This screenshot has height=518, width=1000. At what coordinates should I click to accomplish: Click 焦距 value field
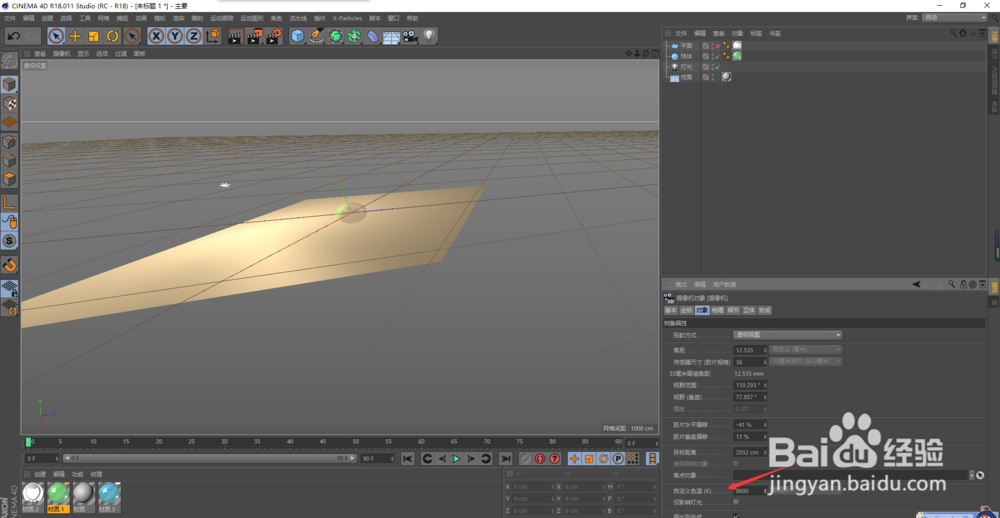748,350
